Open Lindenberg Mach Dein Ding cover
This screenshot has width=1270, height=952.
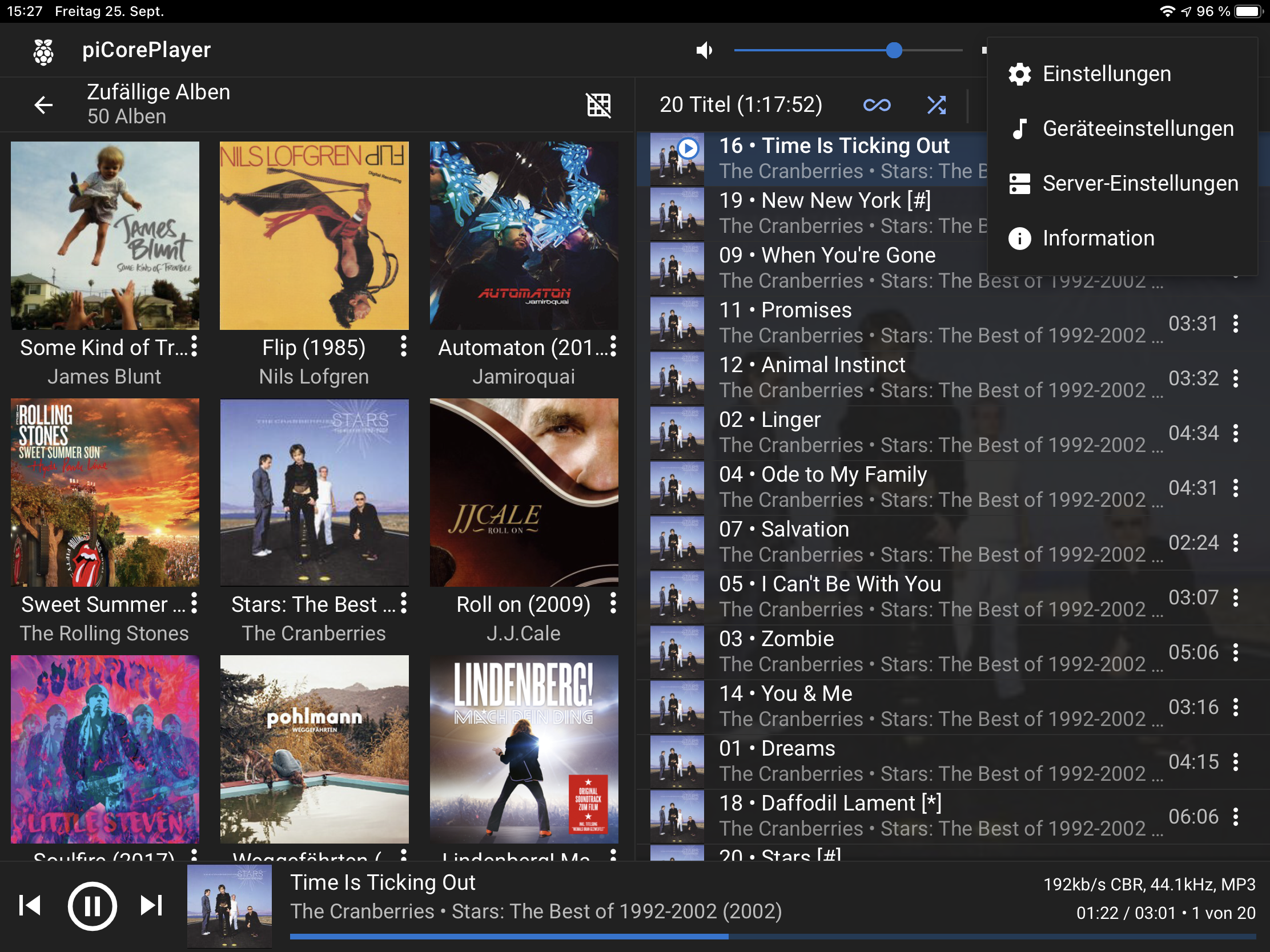point(524,749)
